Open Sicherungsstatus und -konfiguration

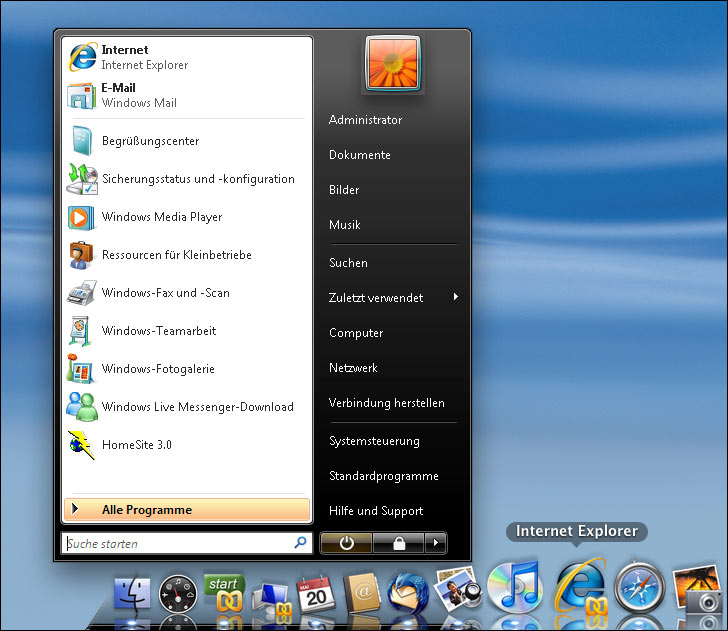(x=187, y=179)
